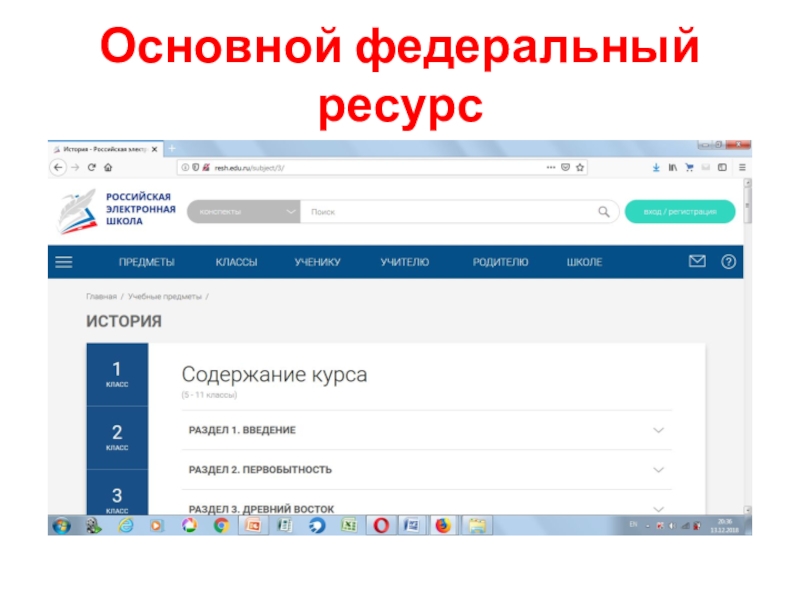
Task: Bookmark the page with the star icon
Action: (580, 168)
